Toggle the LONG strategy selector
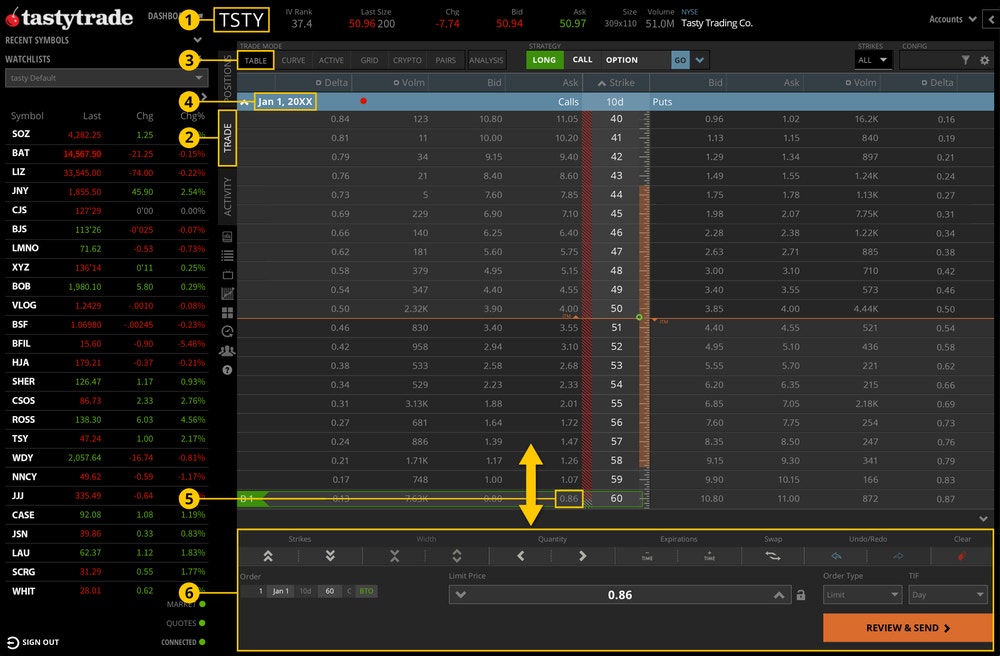The width and height of the screenshot is (1000, 656). [544, 60]
